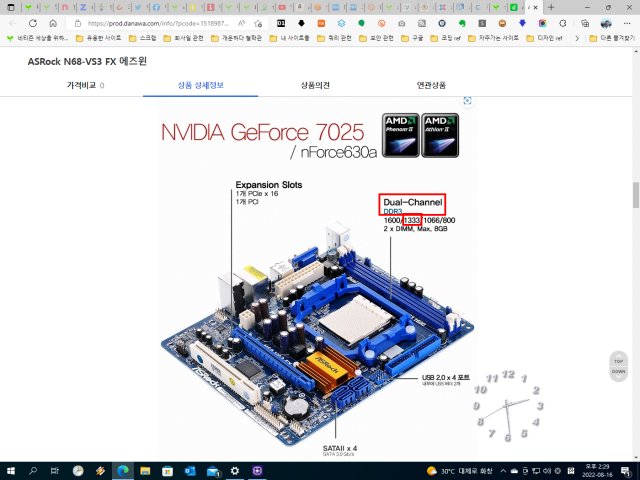Open the notification center icon

[x=627, y=471]
